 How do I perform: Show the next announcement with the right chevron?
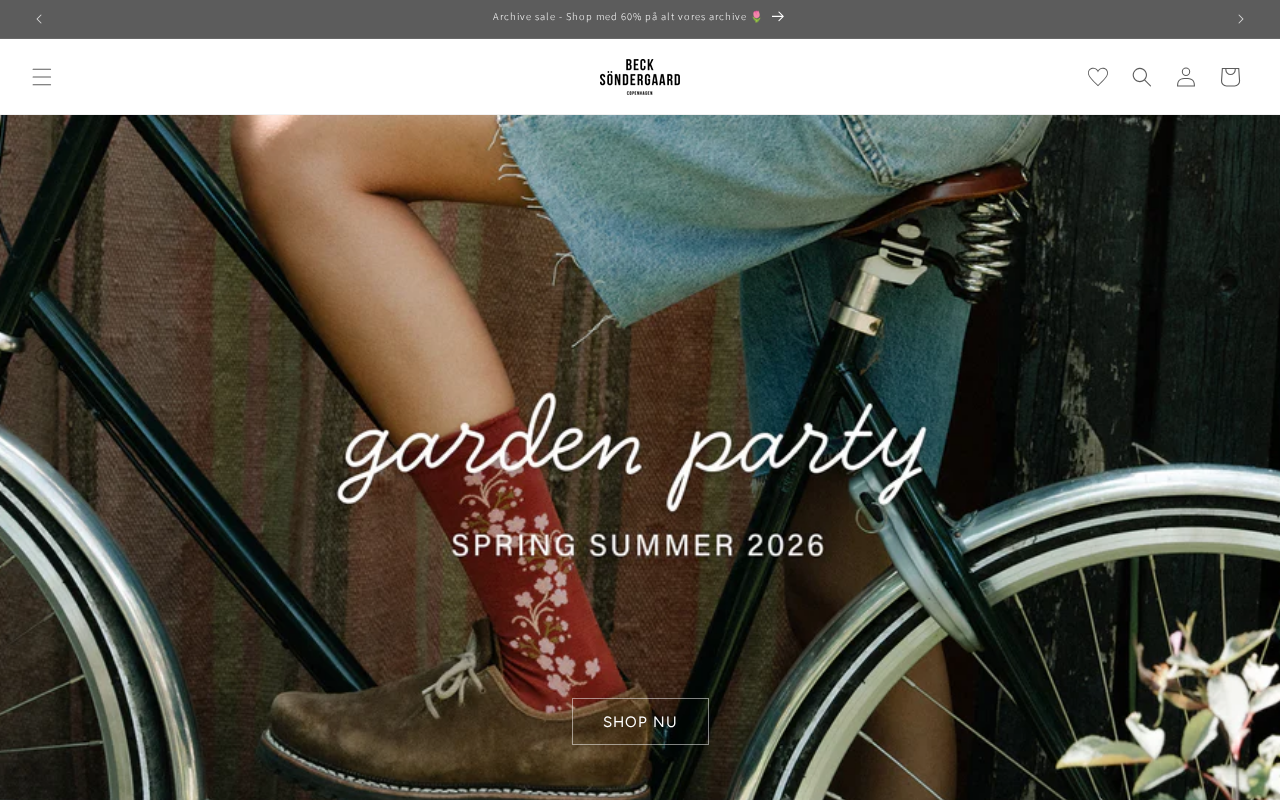[x=1241, y=19]
